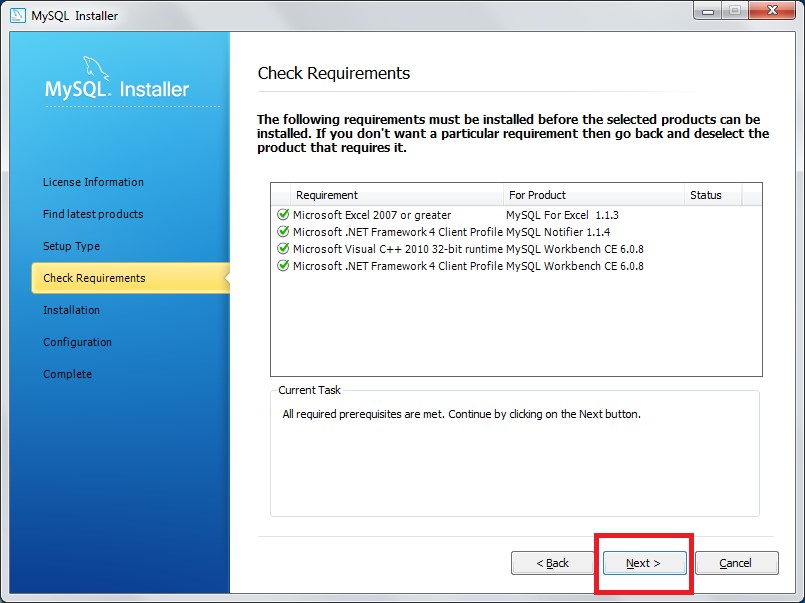The width and height of the screenshot is (805, 603).
Task: Click the 'Check Requirements' page heading
Action: pyautogui.click(x=334, y=73)
